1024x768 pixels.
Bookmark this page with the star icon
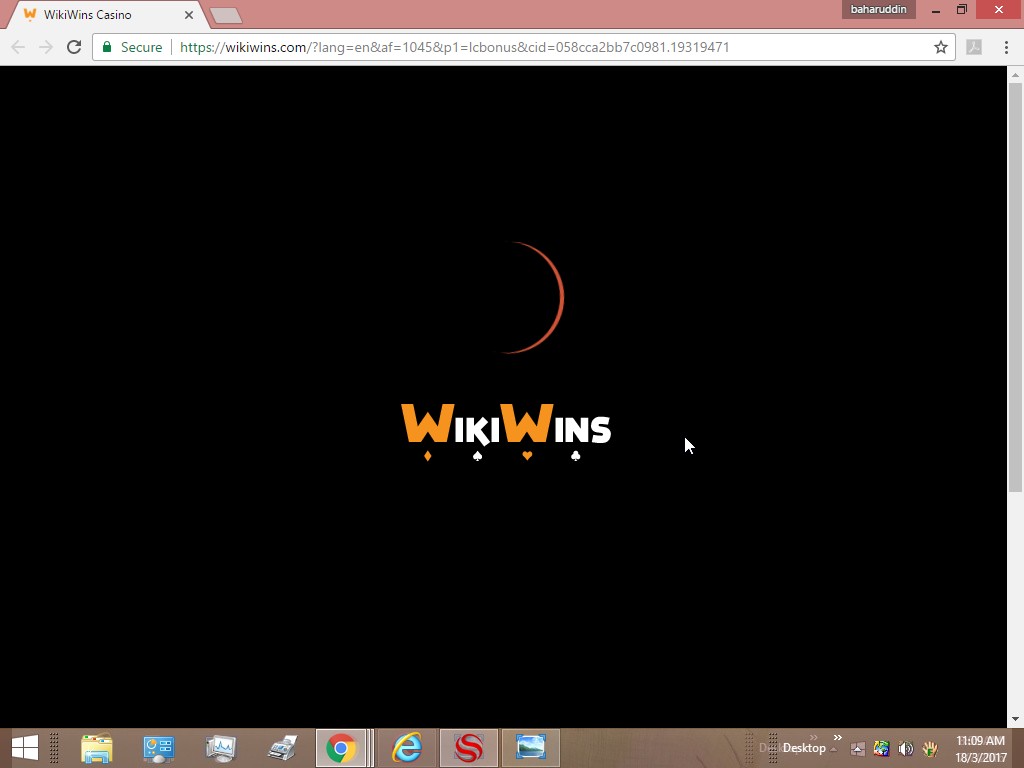pos(940,47)
